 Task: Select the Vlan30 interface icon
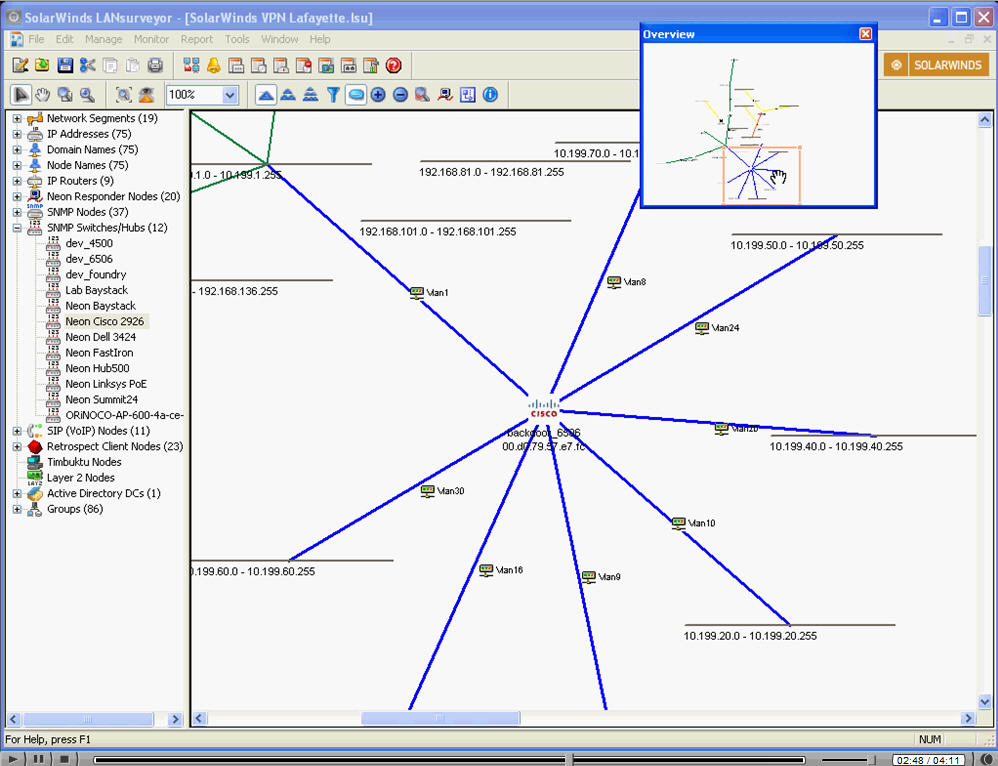428,491
